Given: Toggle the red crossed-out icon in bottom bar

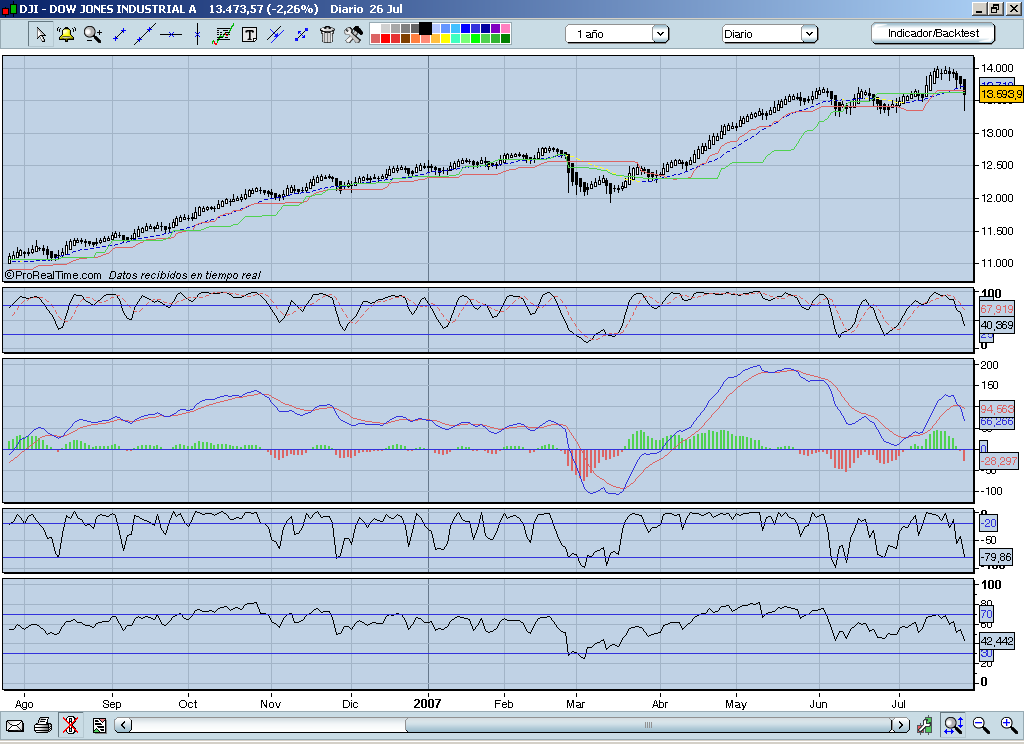Looking at the screenshot, I should pos(71,725).
